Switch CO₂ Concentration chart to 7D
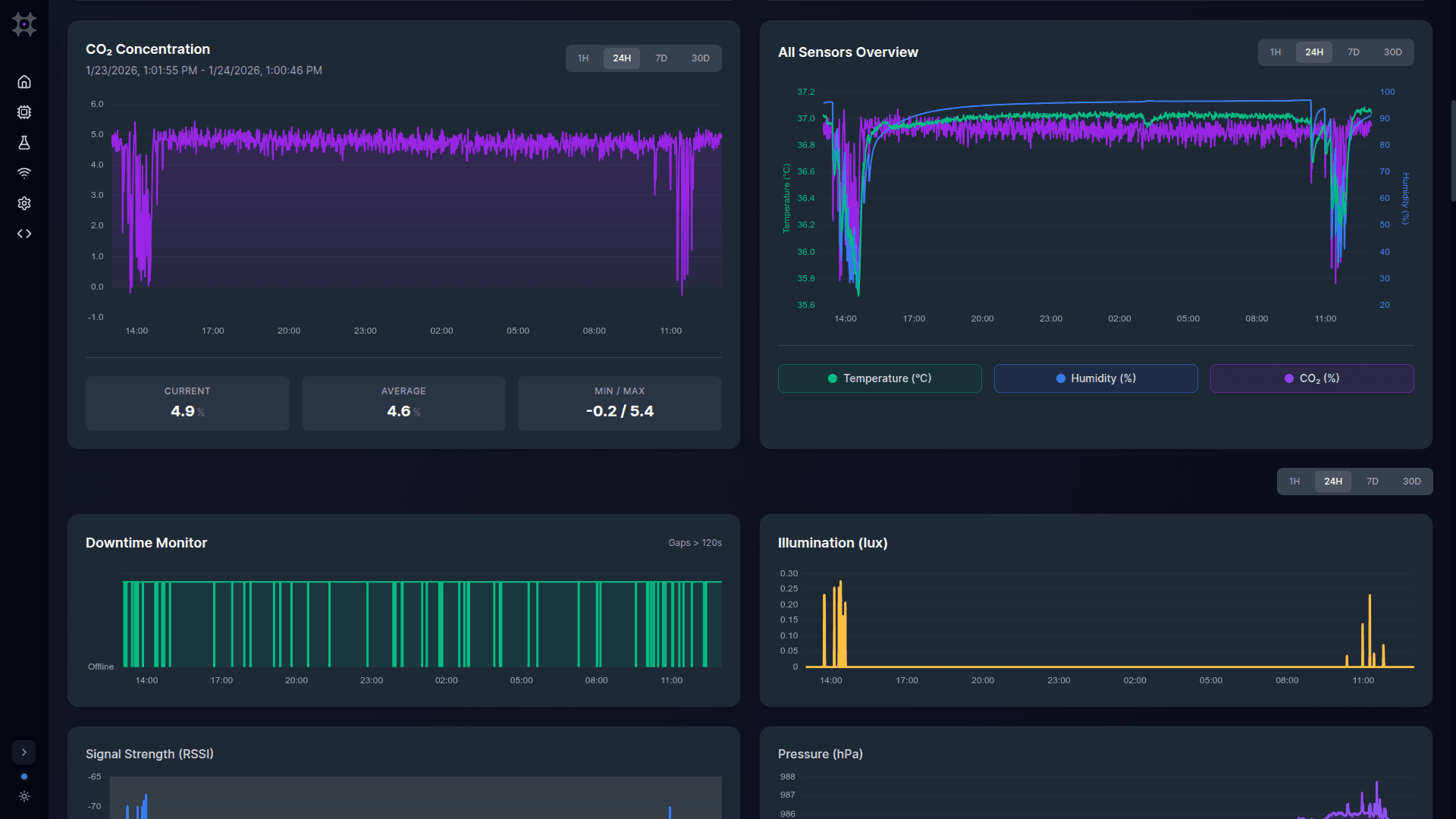The height and width of the screenshot is (819, 1456). click(x=661, y=58)
